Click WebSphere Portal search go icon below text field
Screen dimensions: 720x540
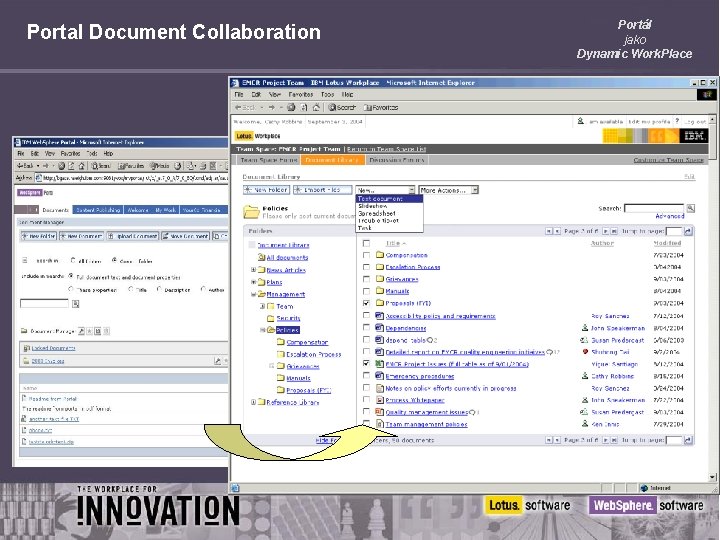coord(75,304)
